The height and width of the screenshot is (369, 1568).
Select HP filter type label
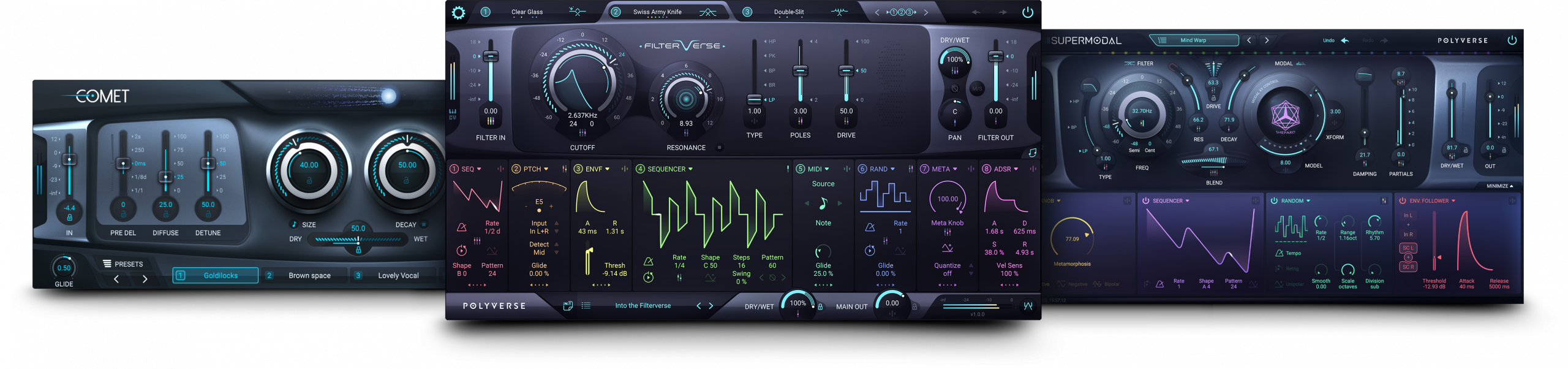772,42
